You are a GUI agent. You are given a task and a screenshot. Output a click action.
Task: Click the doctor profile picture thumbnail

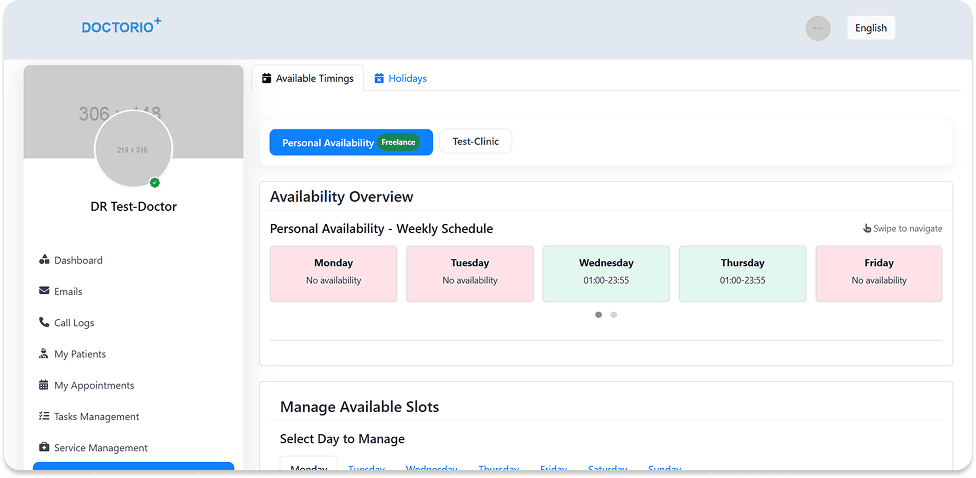[x=132, y=149]
